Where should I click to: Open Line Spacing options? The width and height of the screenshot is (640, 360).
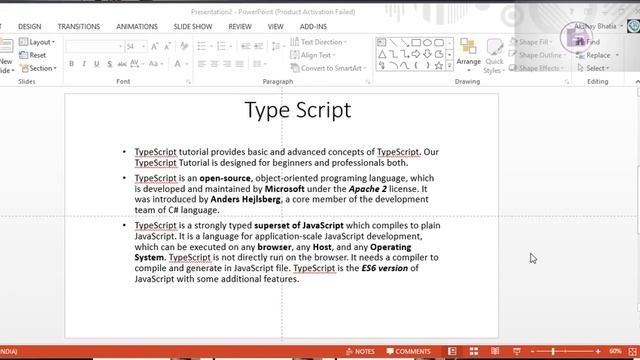pyautogui.click(x=278, y=46)
